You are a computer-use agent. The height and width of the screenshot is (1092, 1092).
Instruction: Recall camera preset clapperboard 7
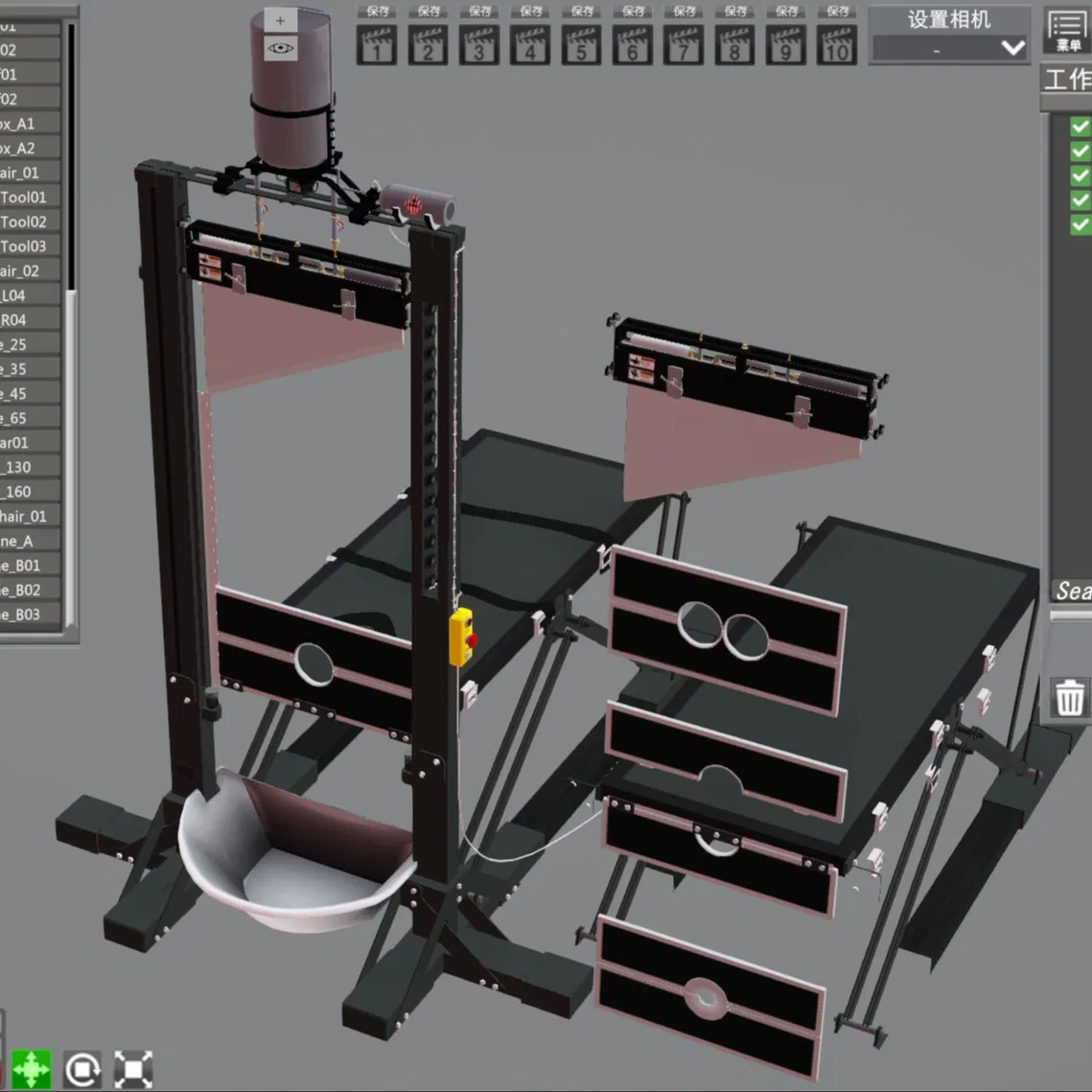click(684, 44)
